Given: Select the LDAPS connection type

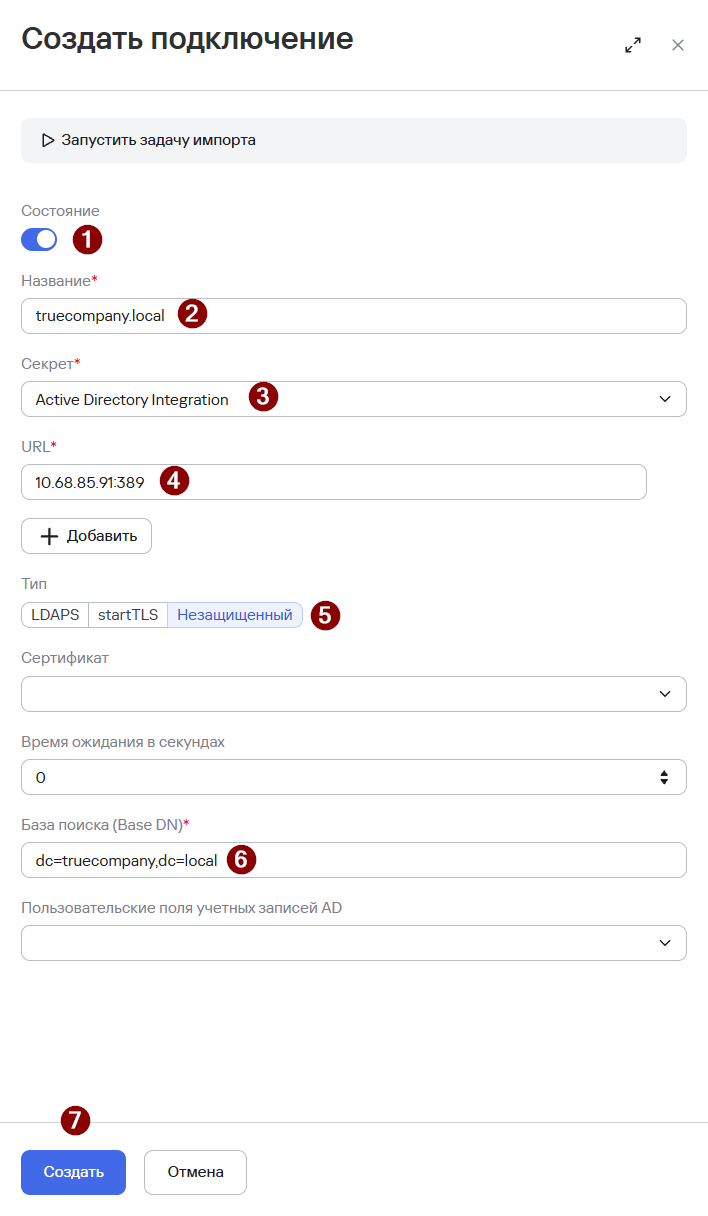Looking at the screenshot, I should (55, 615).
